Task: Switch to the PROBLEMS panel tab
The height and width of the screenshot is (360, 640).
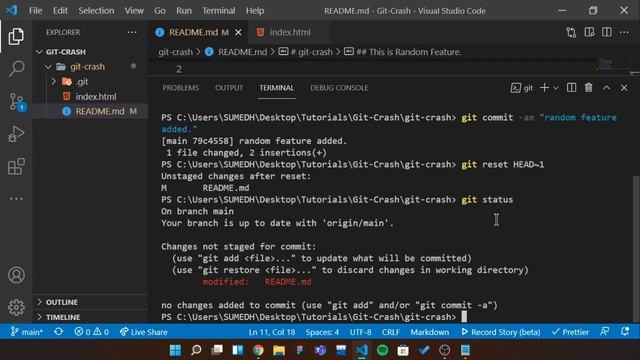Action: click(x=181, y=88)
